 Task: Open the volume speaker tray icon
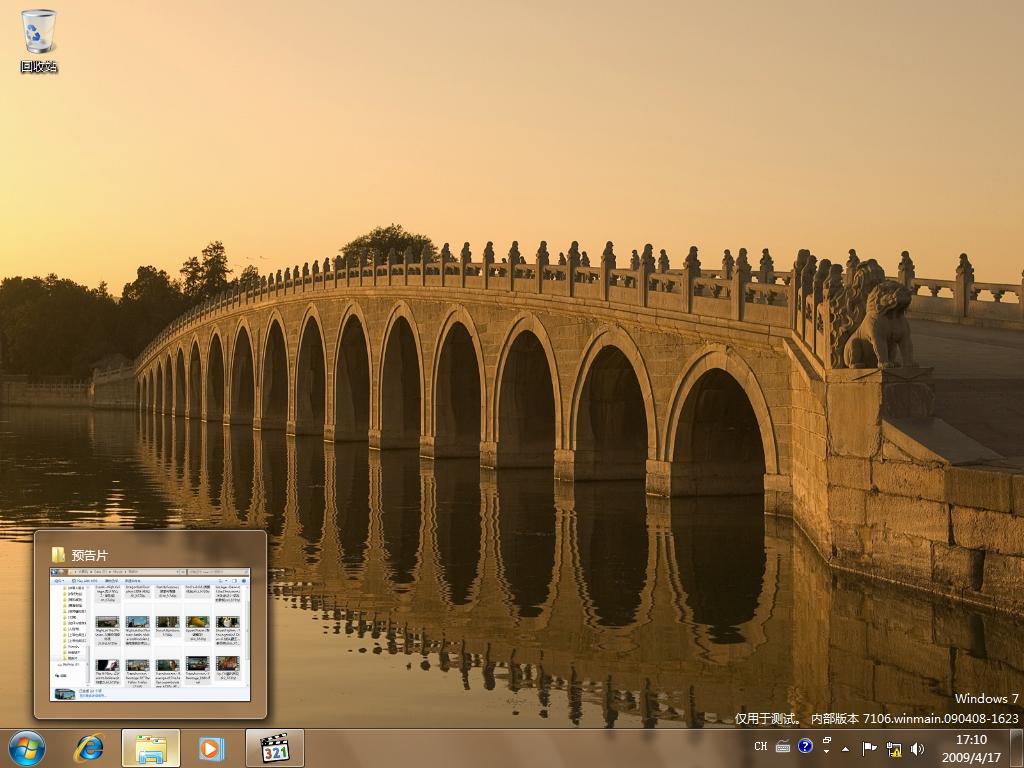(x=917, y=748)
